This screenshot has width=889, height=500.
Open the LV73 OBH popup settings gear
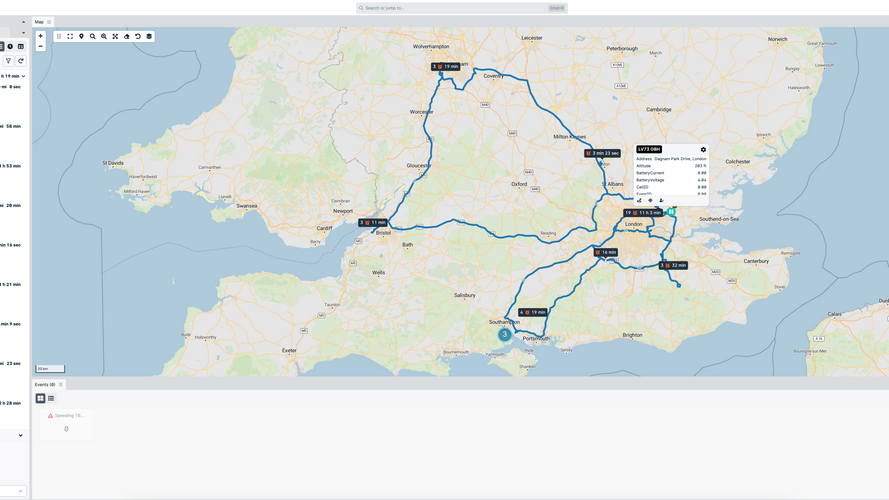tap(703, 150)
